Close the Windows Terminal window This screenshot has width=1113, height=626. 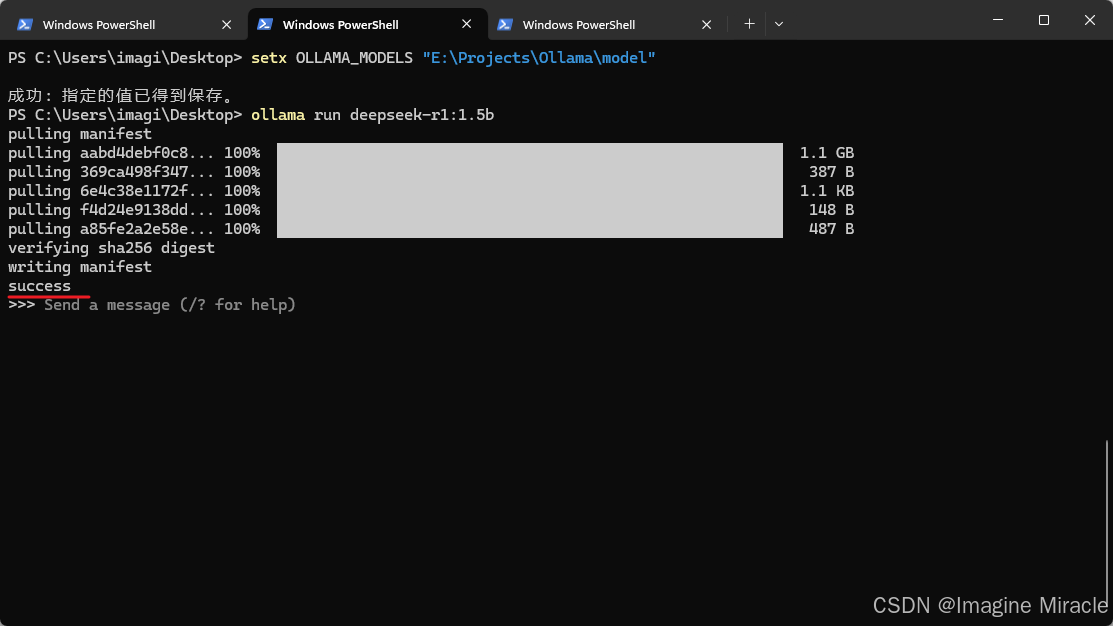point(1090,20)
